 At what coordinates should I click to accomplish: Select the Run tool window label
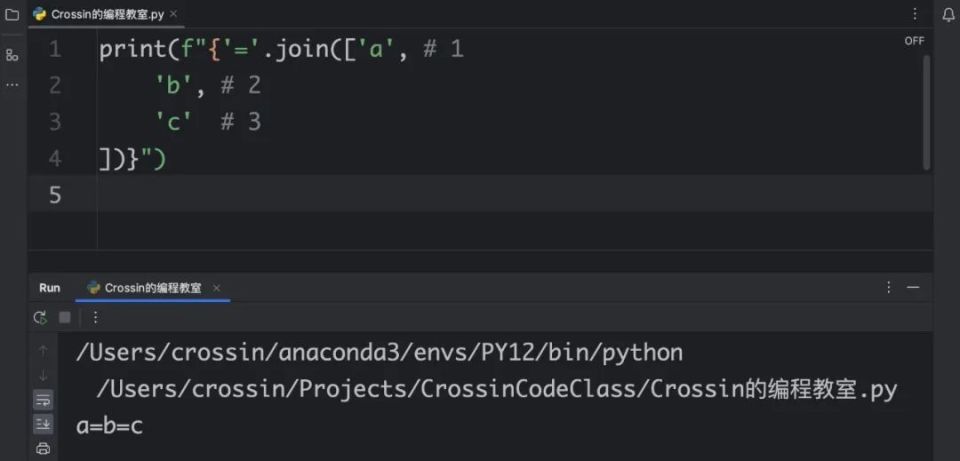tap(50, 288)
